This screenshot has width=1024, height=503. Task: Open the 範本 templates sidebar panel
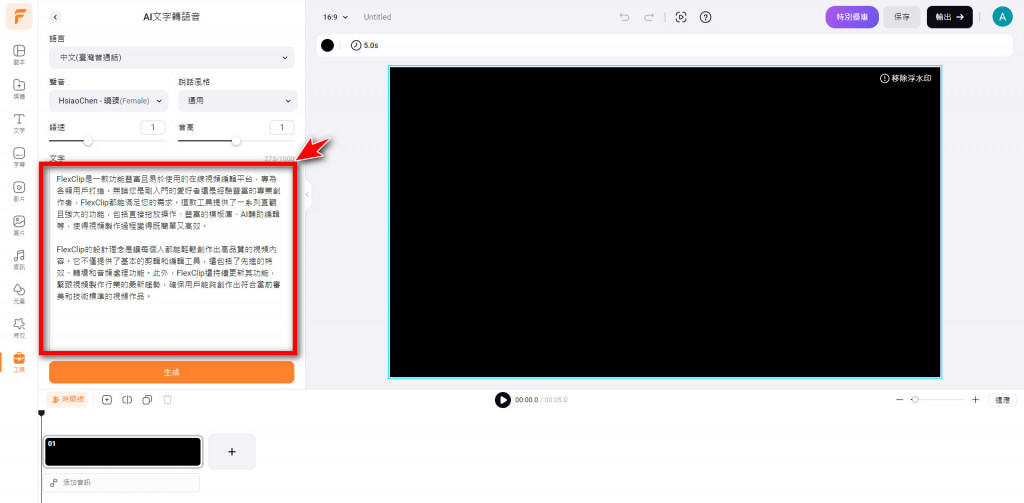(19, 55)
